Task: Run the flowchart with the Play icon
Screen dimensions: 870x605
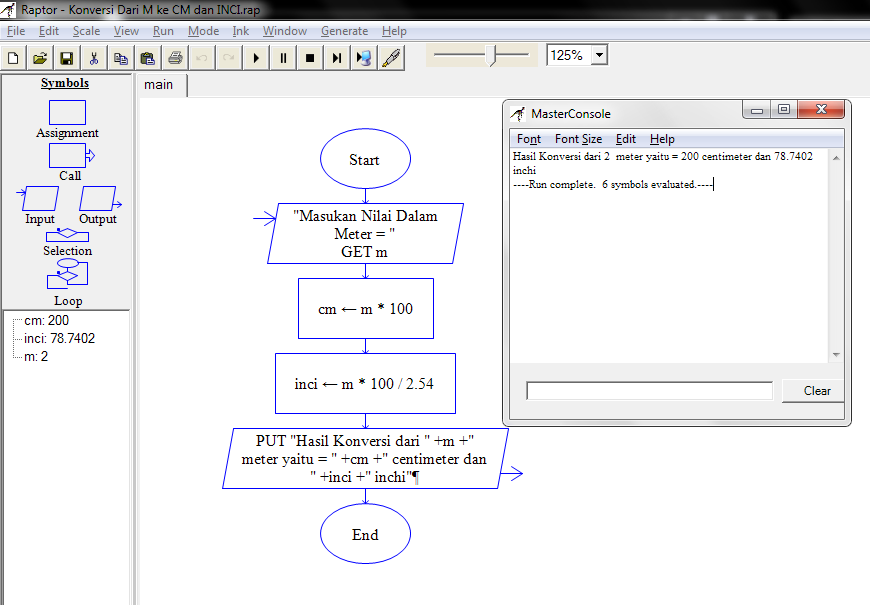Action: click(x=256, y=57)
